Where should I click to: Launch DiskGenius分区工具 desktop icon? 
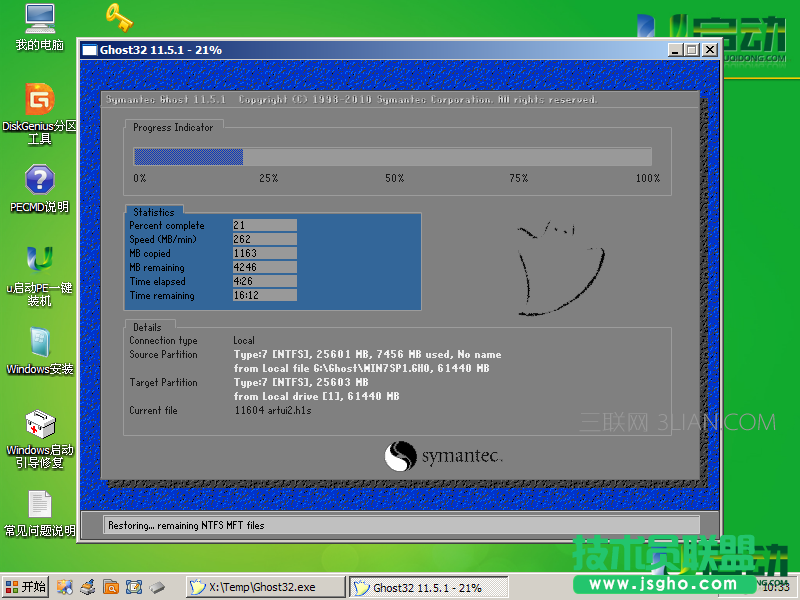click(x=40, y=113)
